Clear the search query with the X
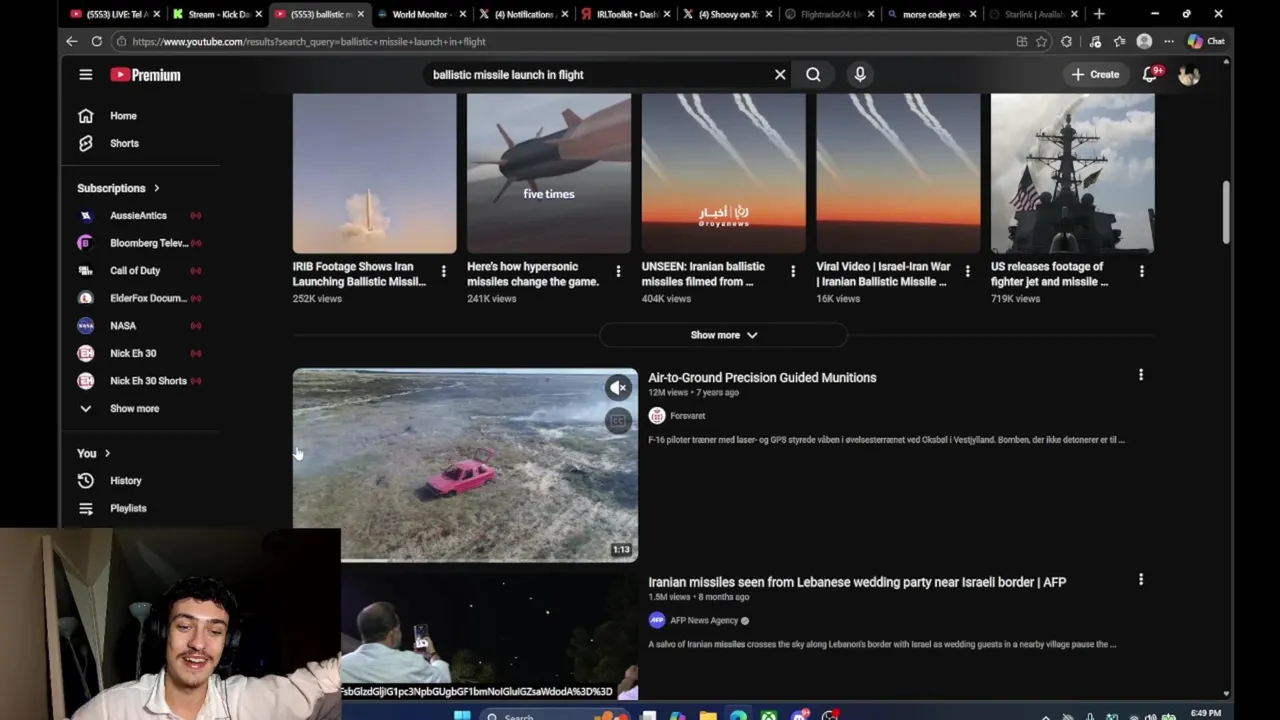 pos(780,74)
